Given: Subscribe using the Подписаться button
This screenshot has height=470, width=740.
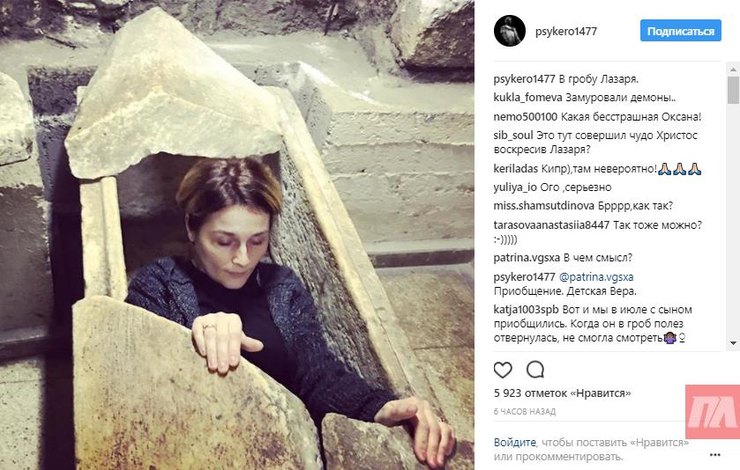Looking at the screenshot, I should point(681,31).
